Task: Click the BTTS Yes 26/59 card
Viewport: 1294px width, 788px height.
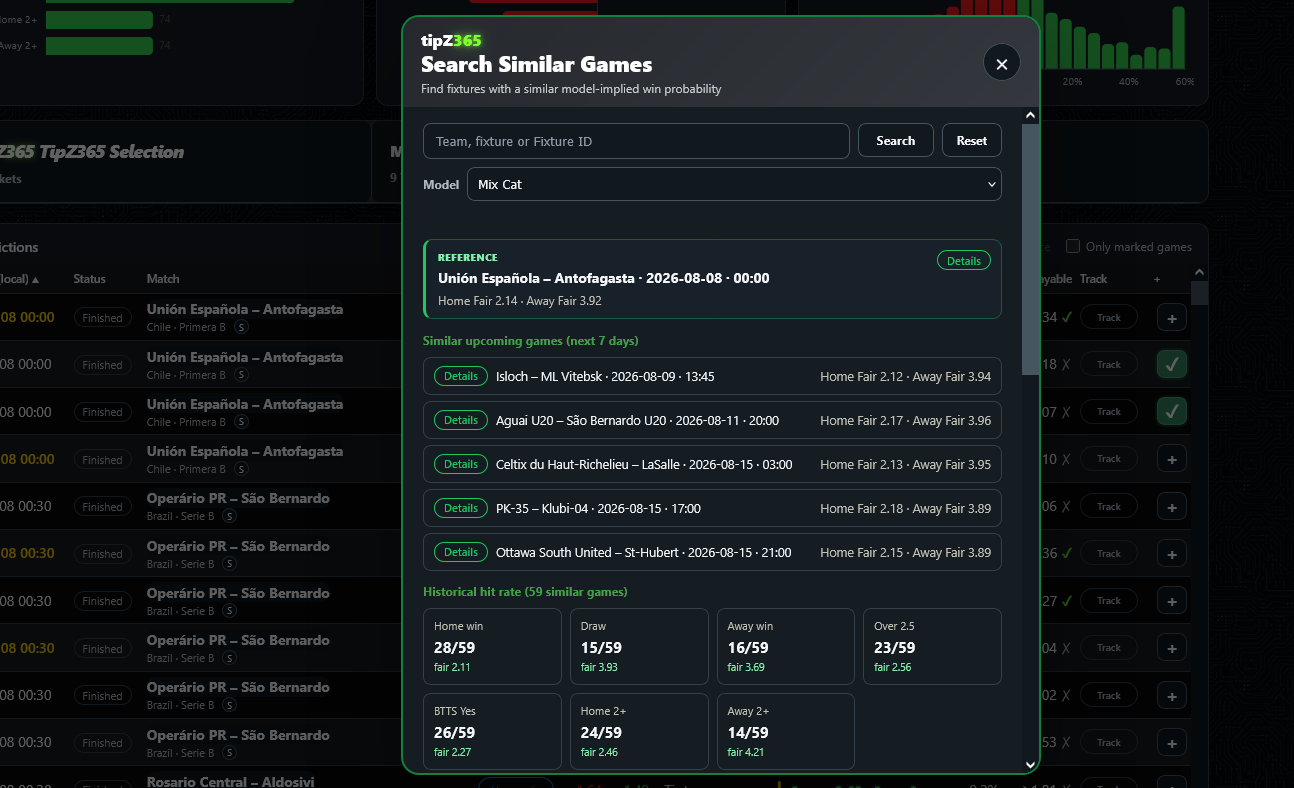Action: [x=492, y=731]
